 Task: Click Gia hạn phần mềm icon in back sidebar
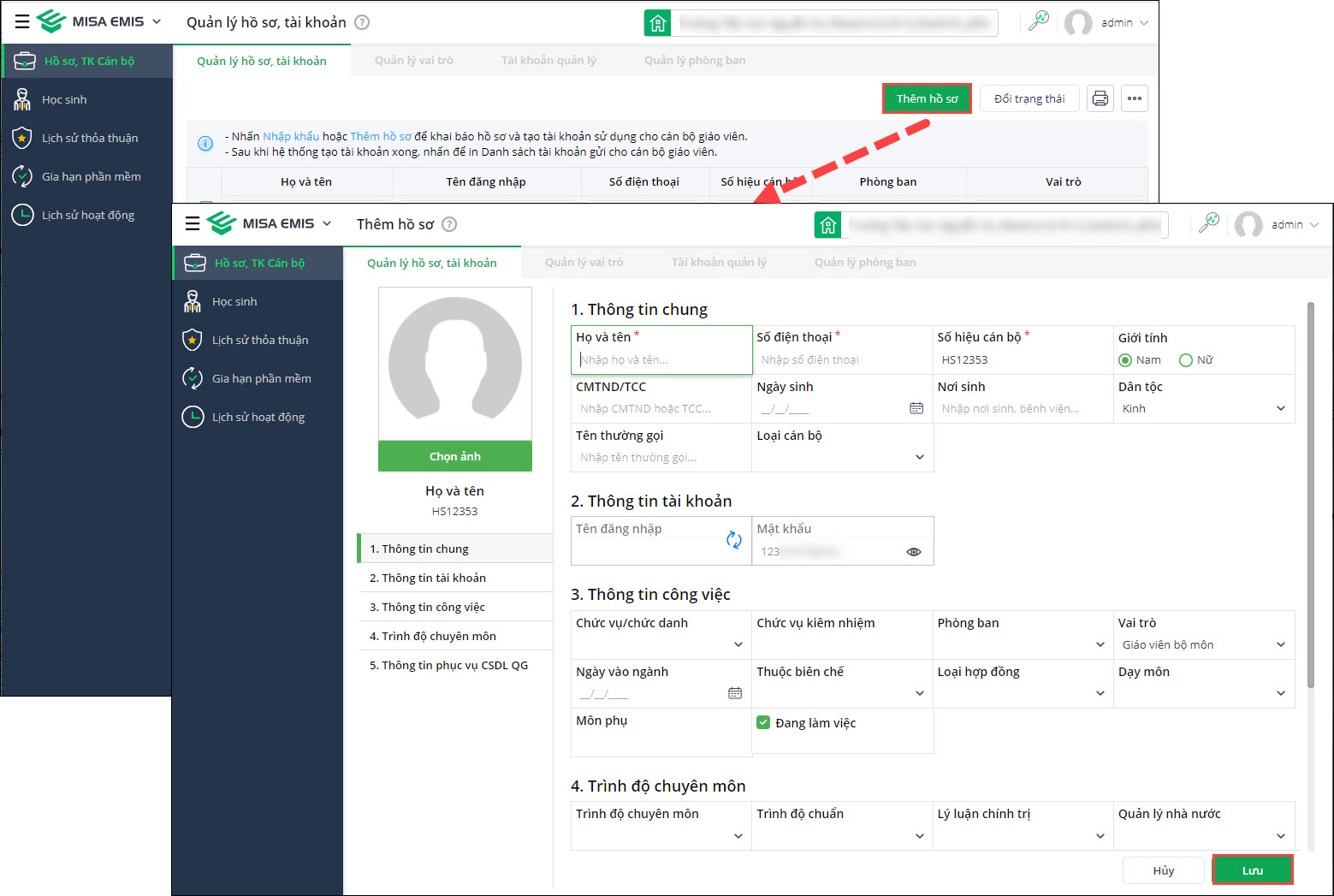coord(22,176)
